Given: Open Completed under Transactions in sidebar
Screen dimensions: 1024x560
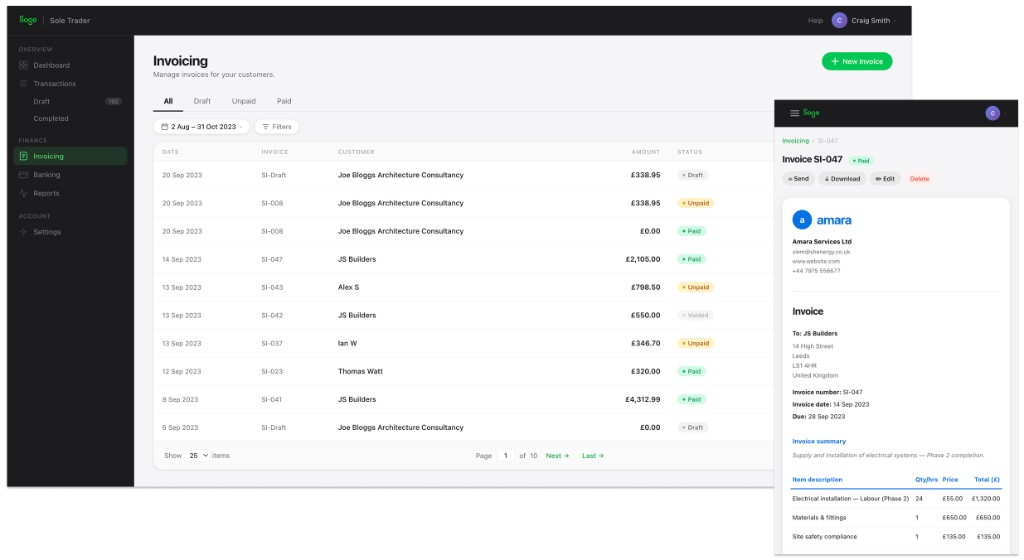Looking at the screenshot, I should (51, 119).
